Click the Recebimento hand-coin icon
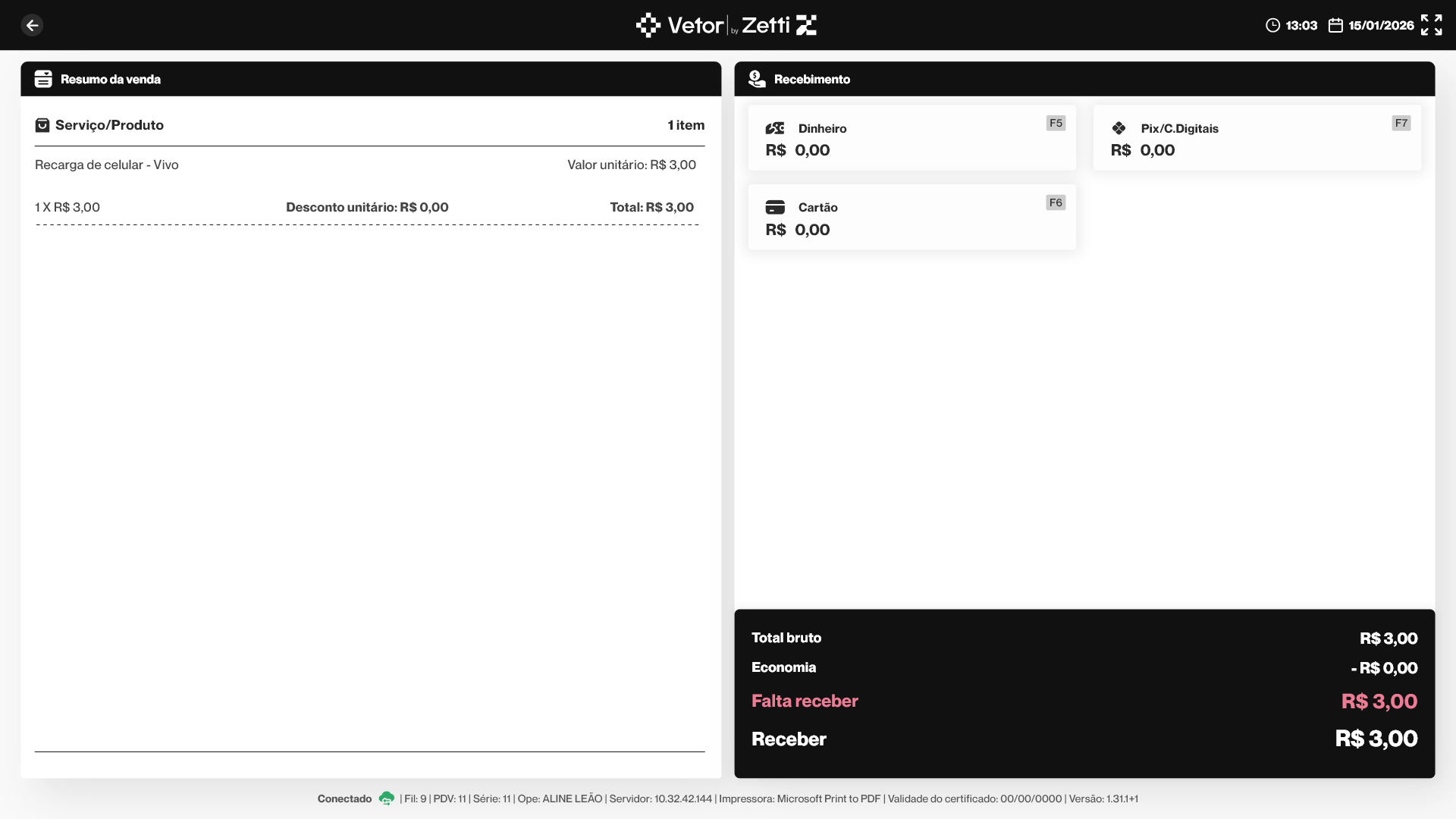This screenshot has width=1456, height=819. tap(756, 79)
